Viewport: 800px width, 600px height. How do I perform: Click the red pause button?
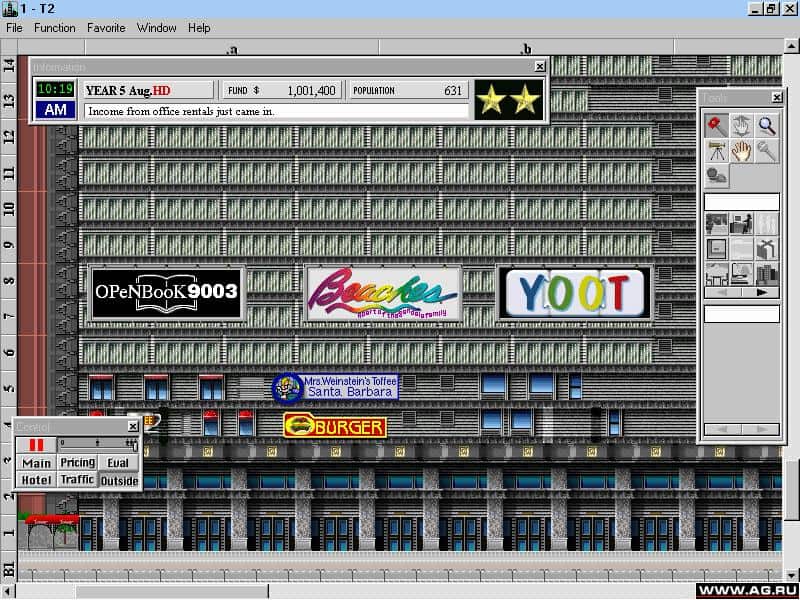[37, 444]
